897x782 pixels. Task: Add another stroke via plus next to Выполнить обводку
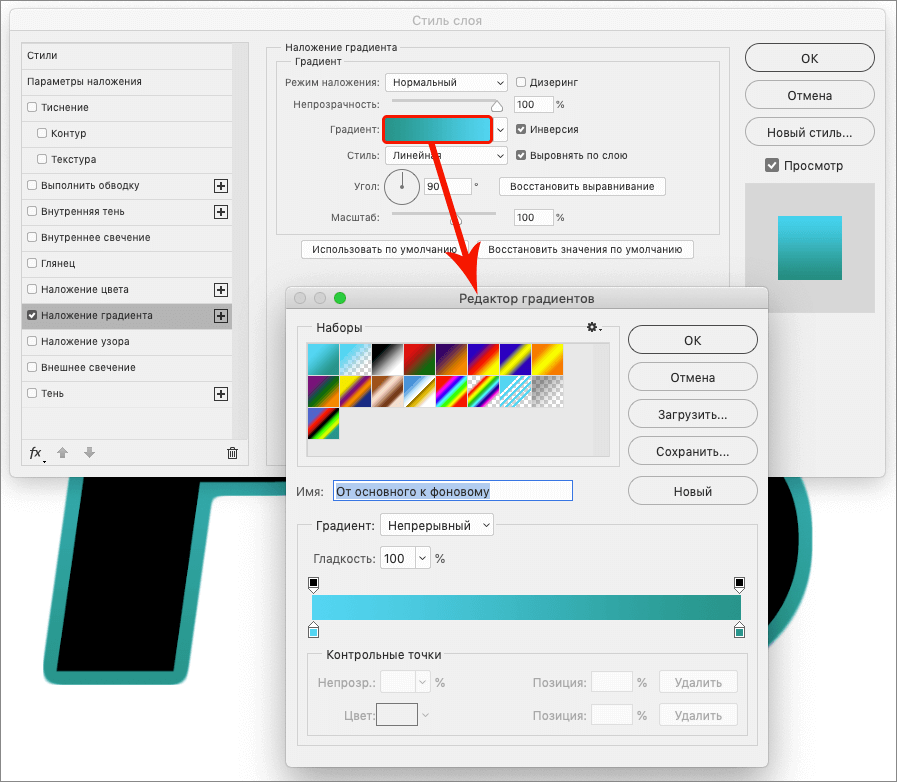click(x=221, y=186)
